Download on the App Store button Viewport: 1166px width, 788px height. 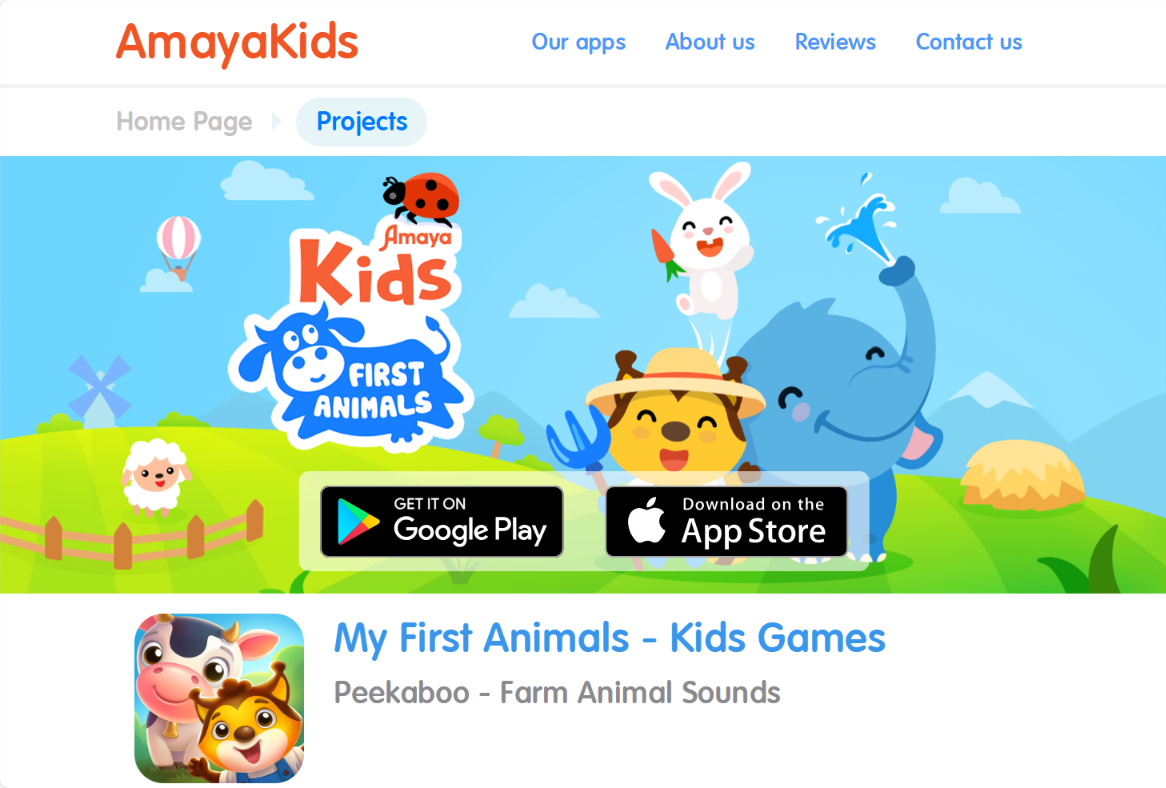[727, 521]
